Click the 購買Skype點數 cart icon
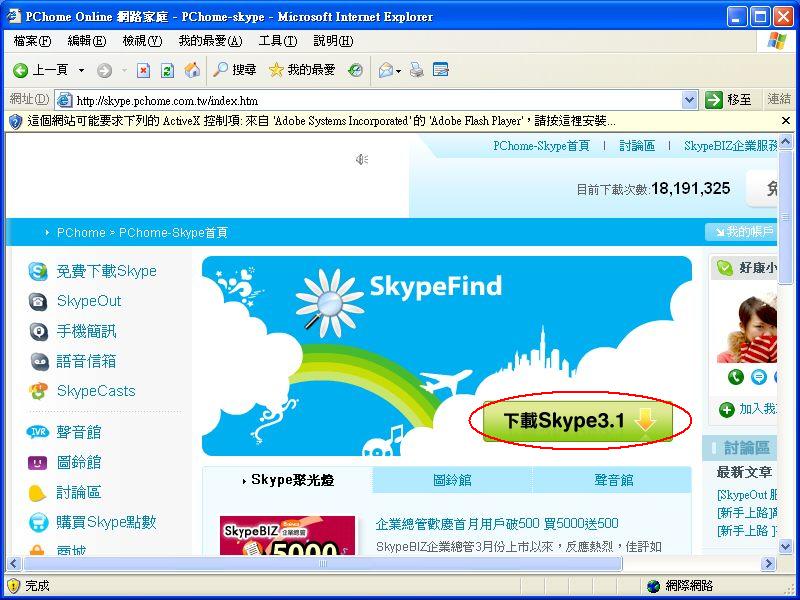 pyautogui.click(x=38, y=522)
